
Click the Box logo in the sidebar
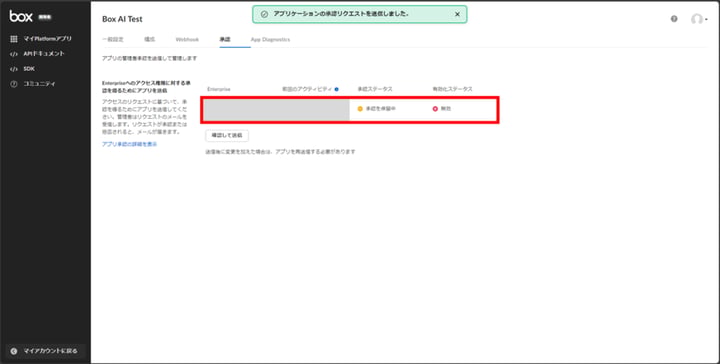(21, 17)
